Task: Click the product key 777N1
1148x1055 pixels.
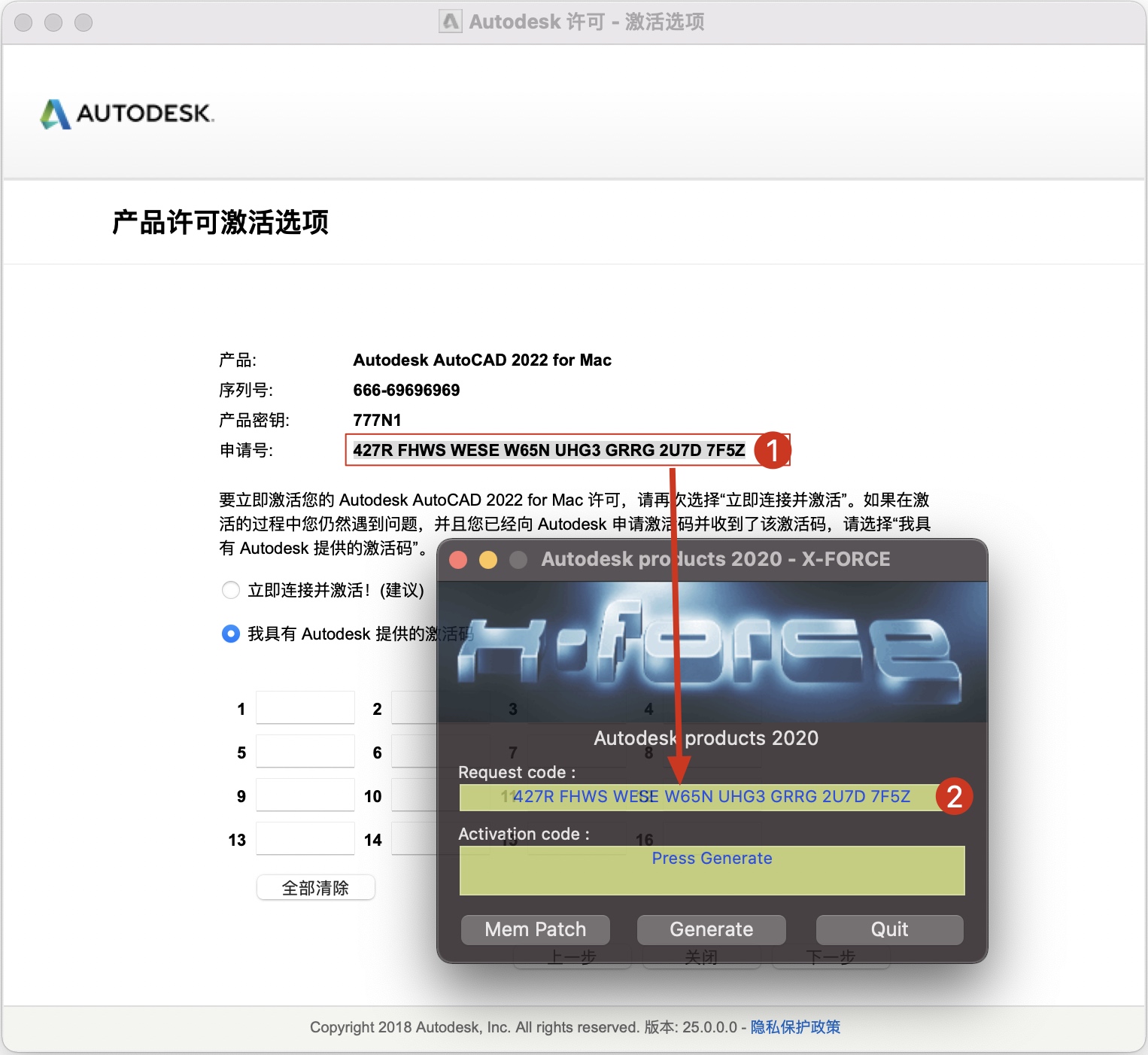Action: click(377, 420)
